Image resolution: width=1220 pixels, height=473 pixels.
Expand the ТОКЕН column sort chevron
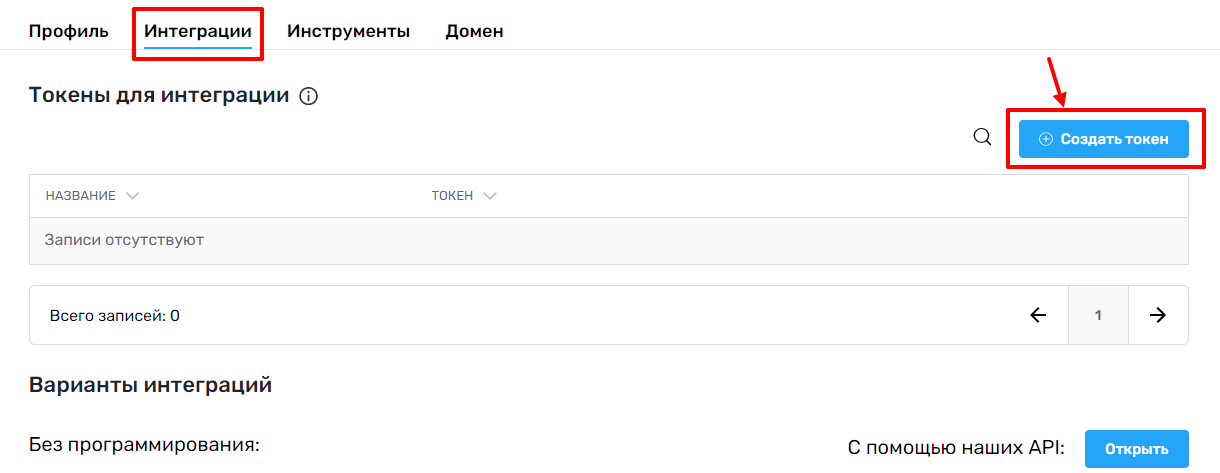[489, 196]
